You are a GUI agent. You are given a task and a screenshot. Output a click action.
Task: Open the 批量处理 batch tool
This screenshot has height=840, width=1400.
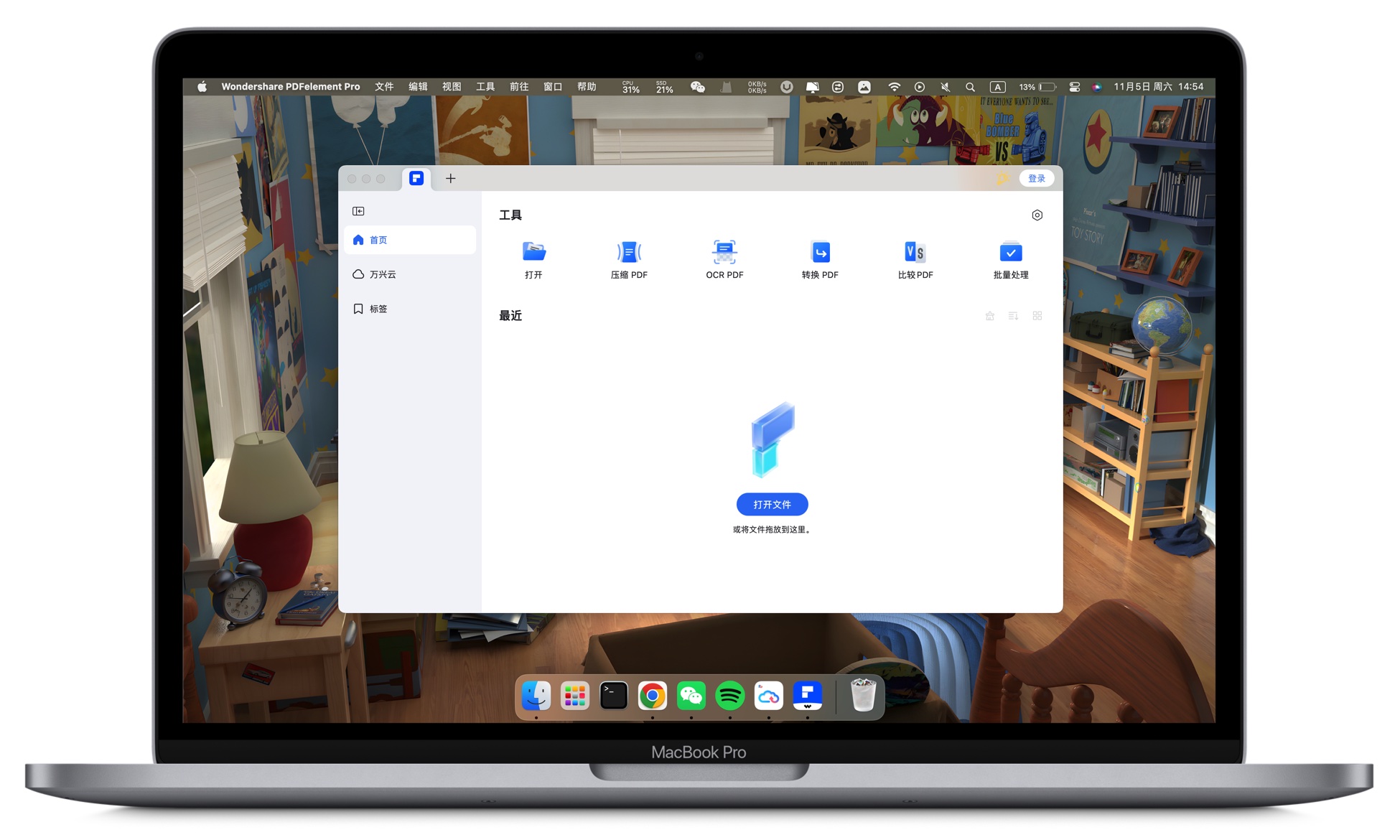click(x=1011, y=259)
